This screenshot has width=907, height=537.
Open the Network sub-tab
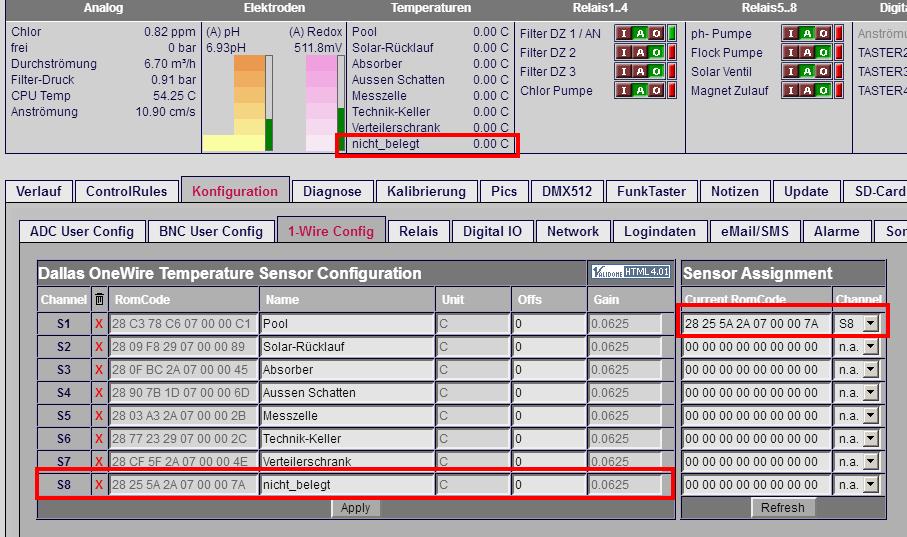(573, 231)
